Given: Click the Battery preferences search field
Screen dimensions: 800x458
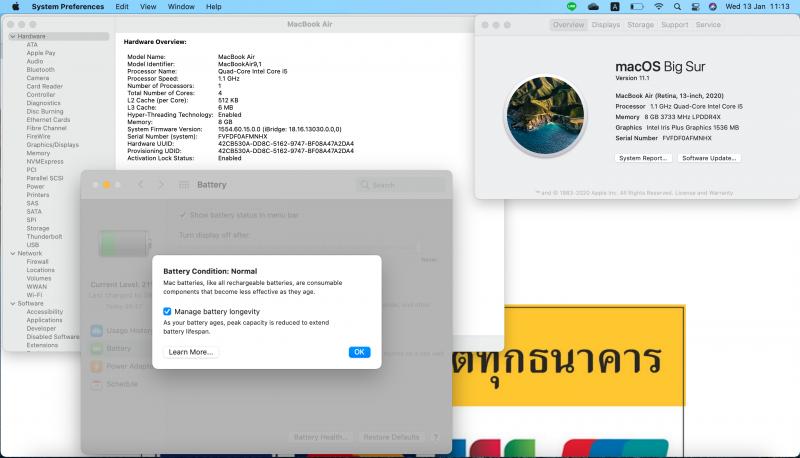Looking at the screenshot, I should click(401, 185).
